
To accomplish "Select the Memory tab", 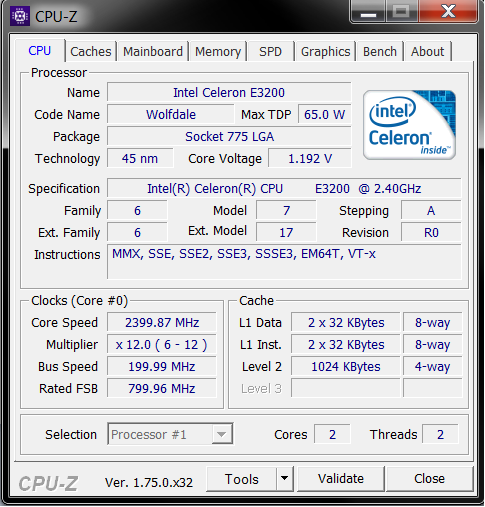I will (x=218, y=52).
